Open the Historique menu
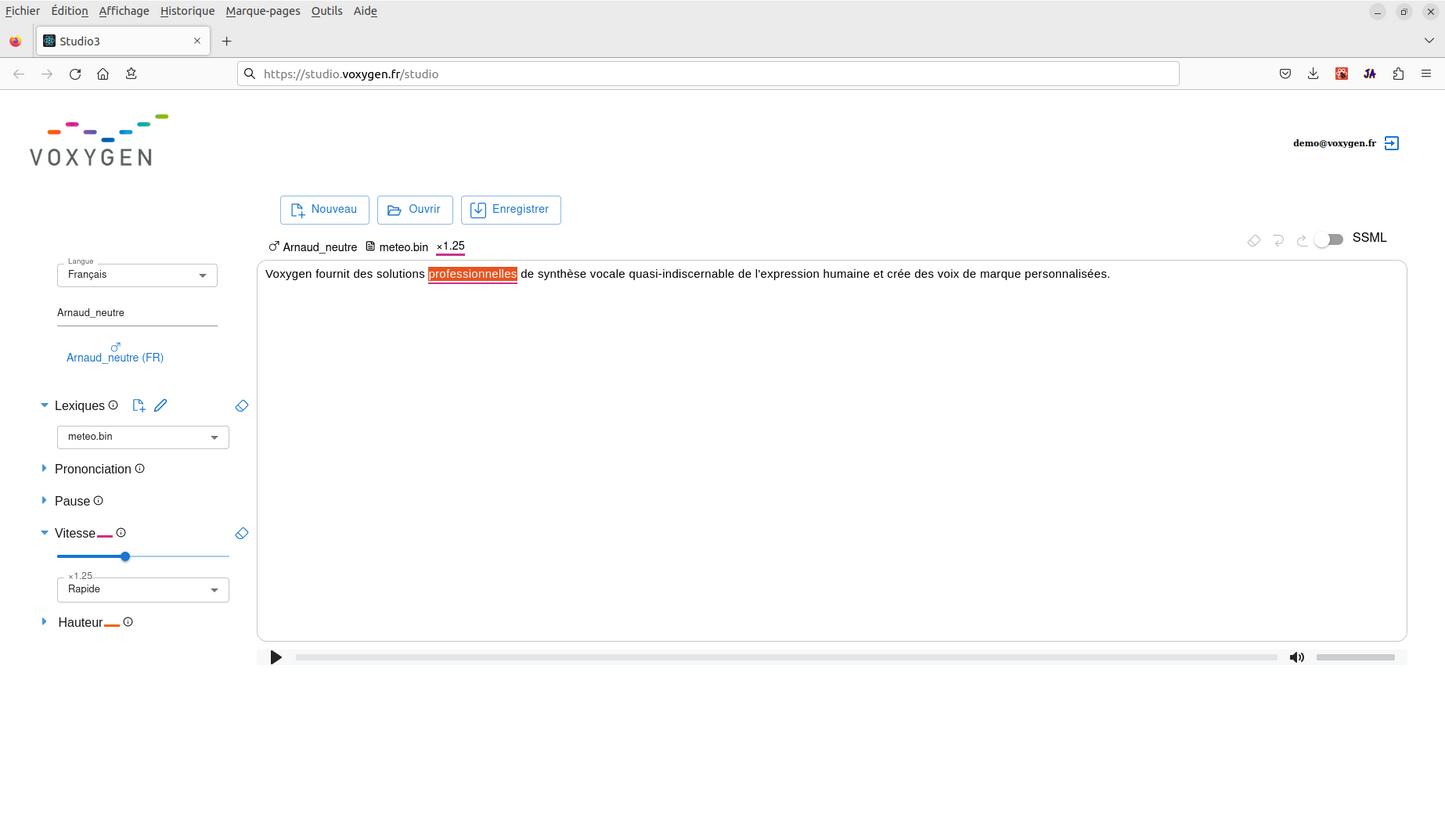The height and width of the screenshot is (824, 1445). point(187,11)
